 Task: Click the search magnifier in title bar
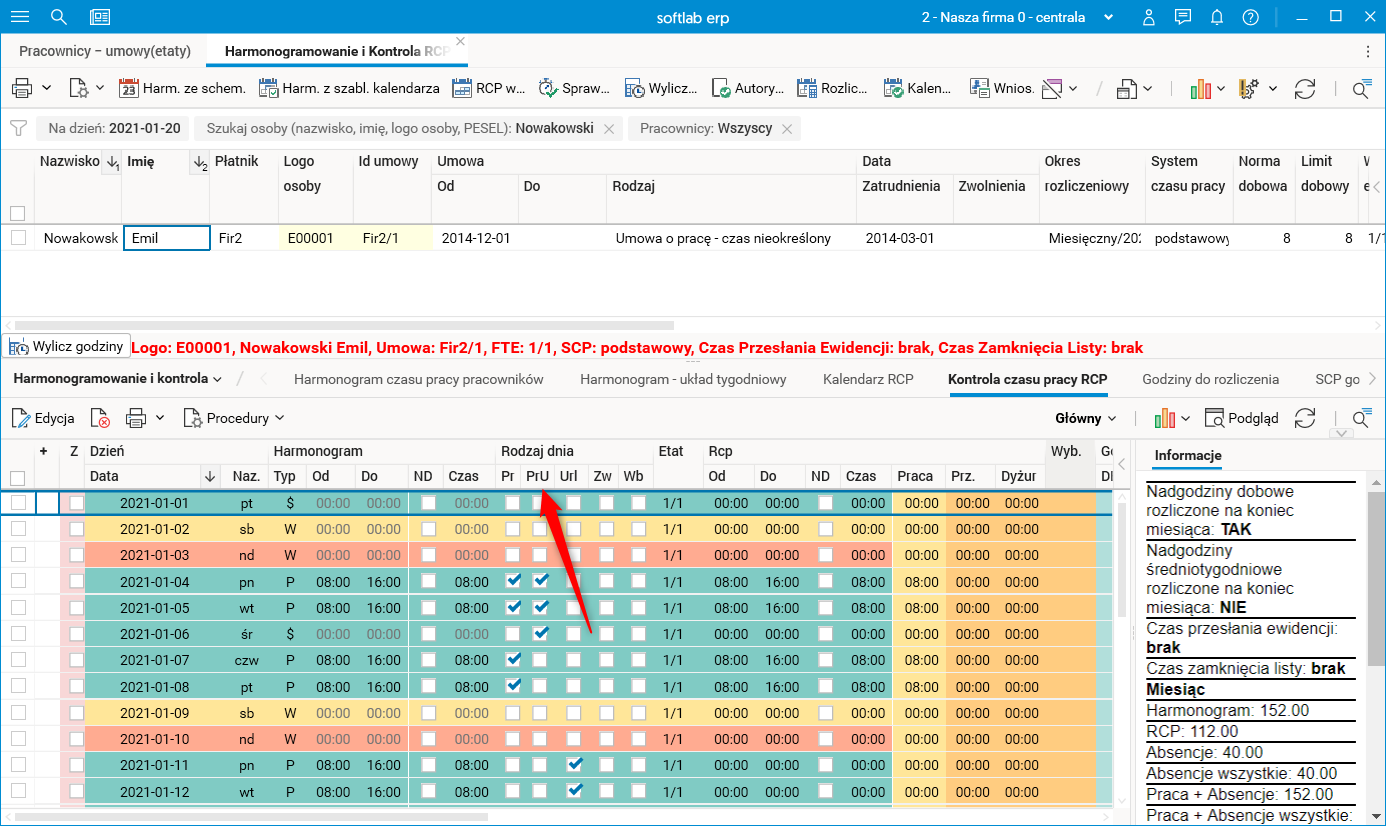pyautogui.click(x=59, y=17)
